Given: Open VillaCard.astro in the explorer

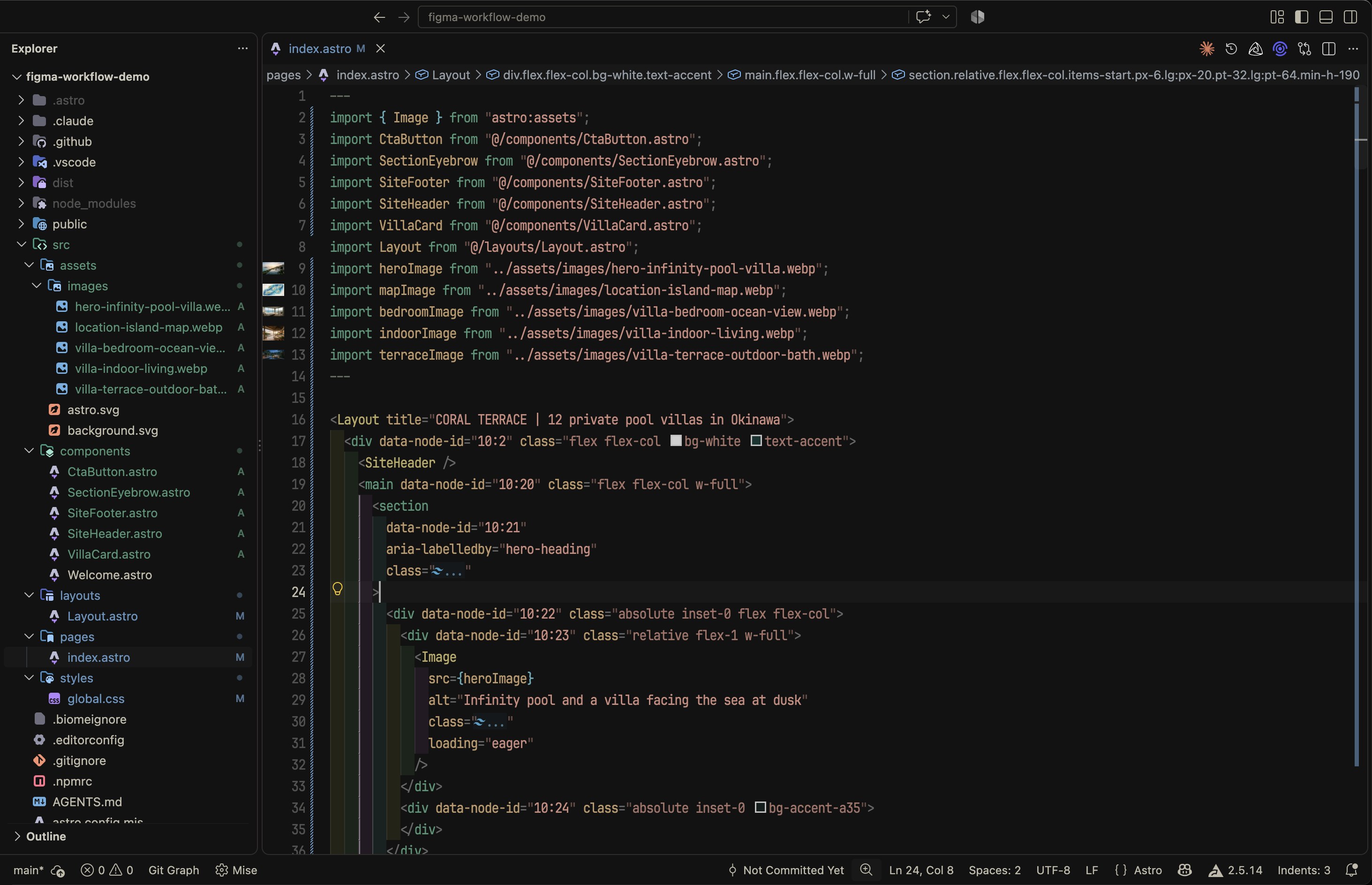Looking at the screenshot, I should (x=109, y=554).
